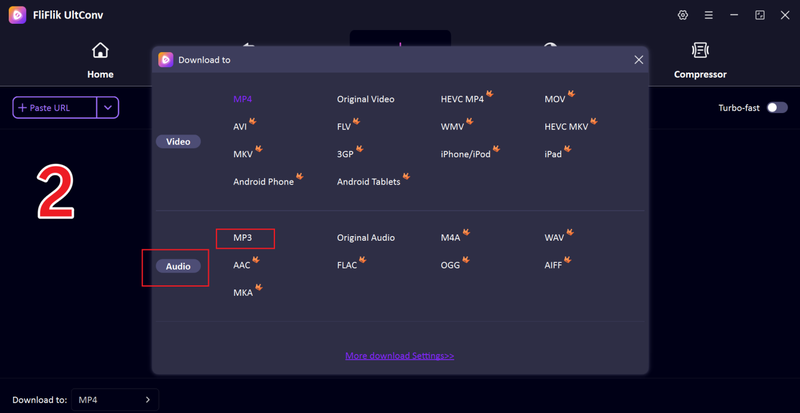Click the Paste URL button
Viewport: 800px width, 413px height.
click(55, 108)
